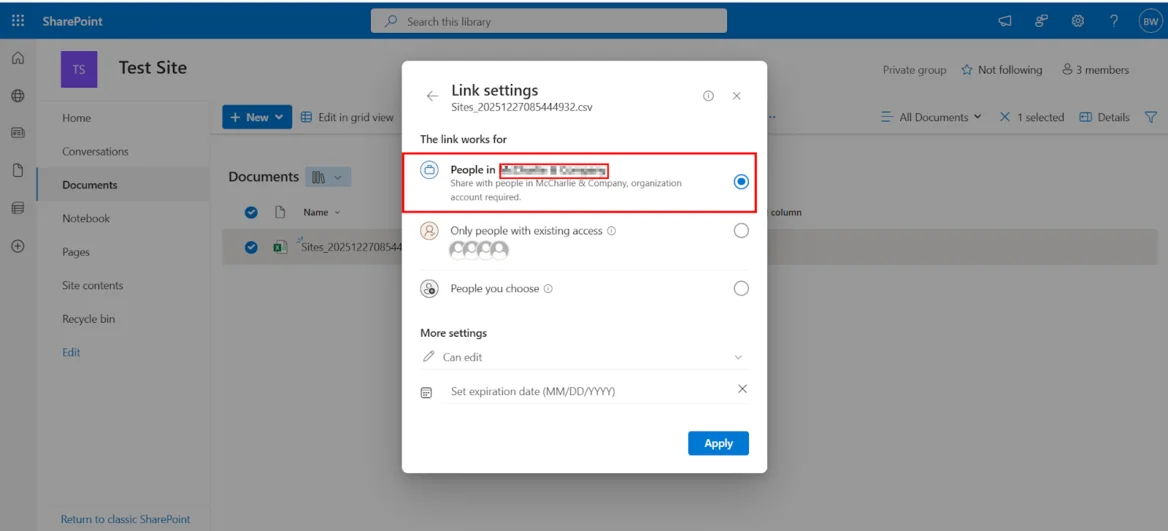Open the connections icon next to settings
1168x531 pixels.
click(x=1041, y=22)
